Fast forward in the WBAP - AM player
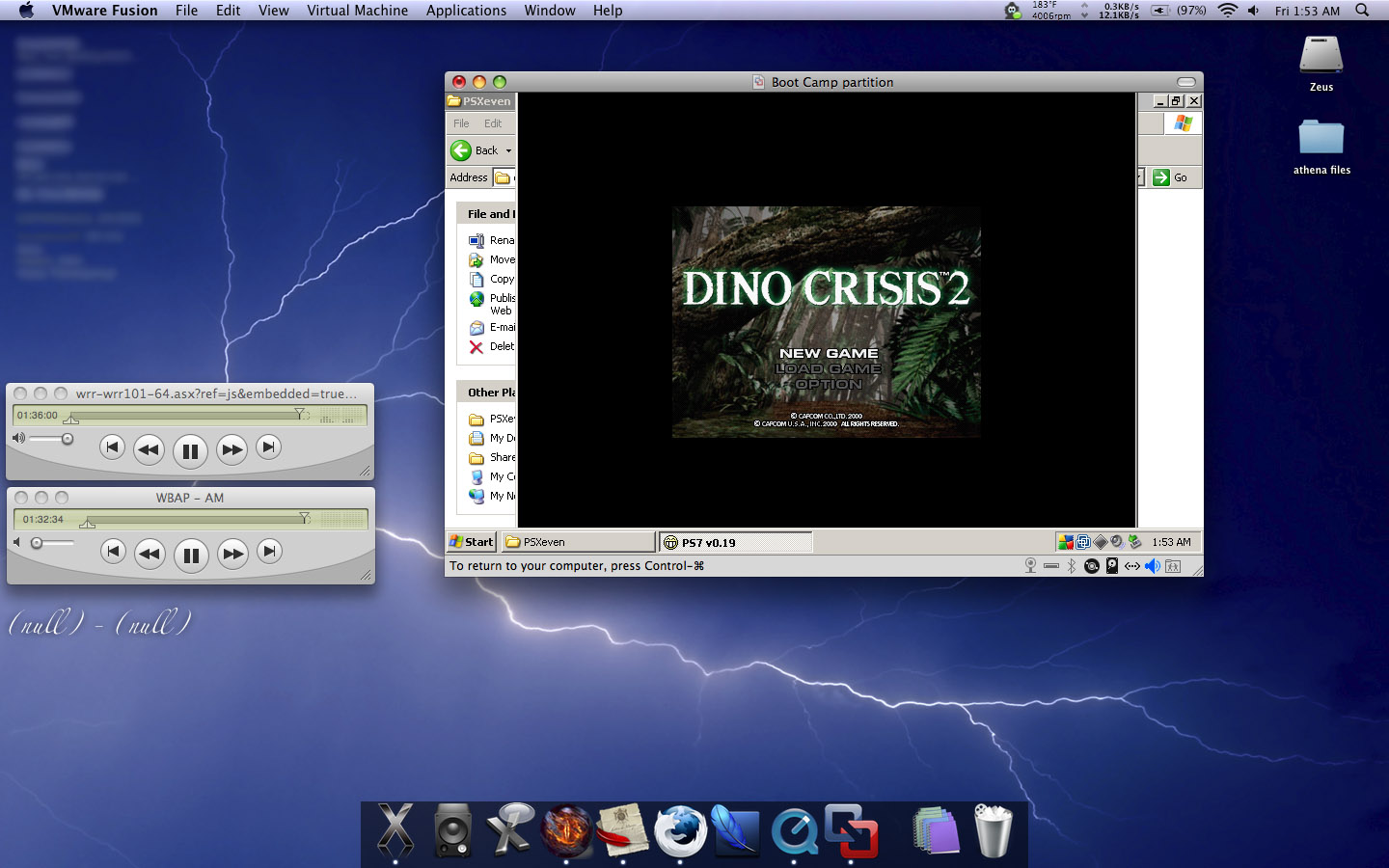 point(232,554)
